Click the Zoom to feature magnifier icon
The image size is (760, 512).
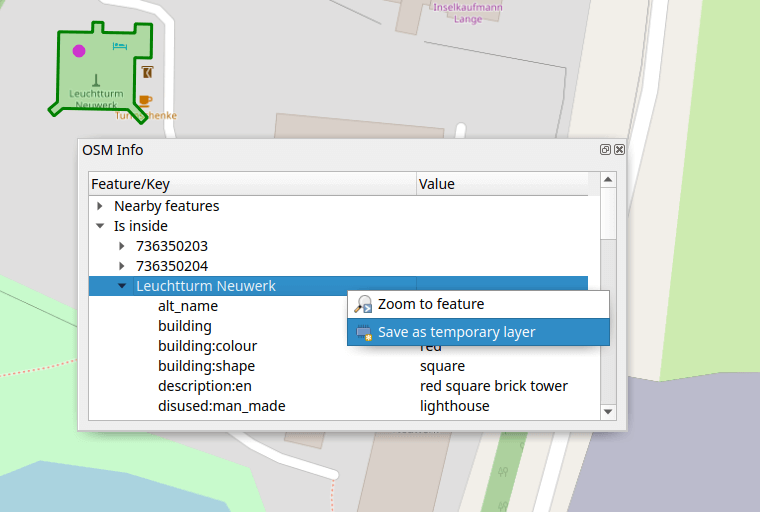coord(364,304)
